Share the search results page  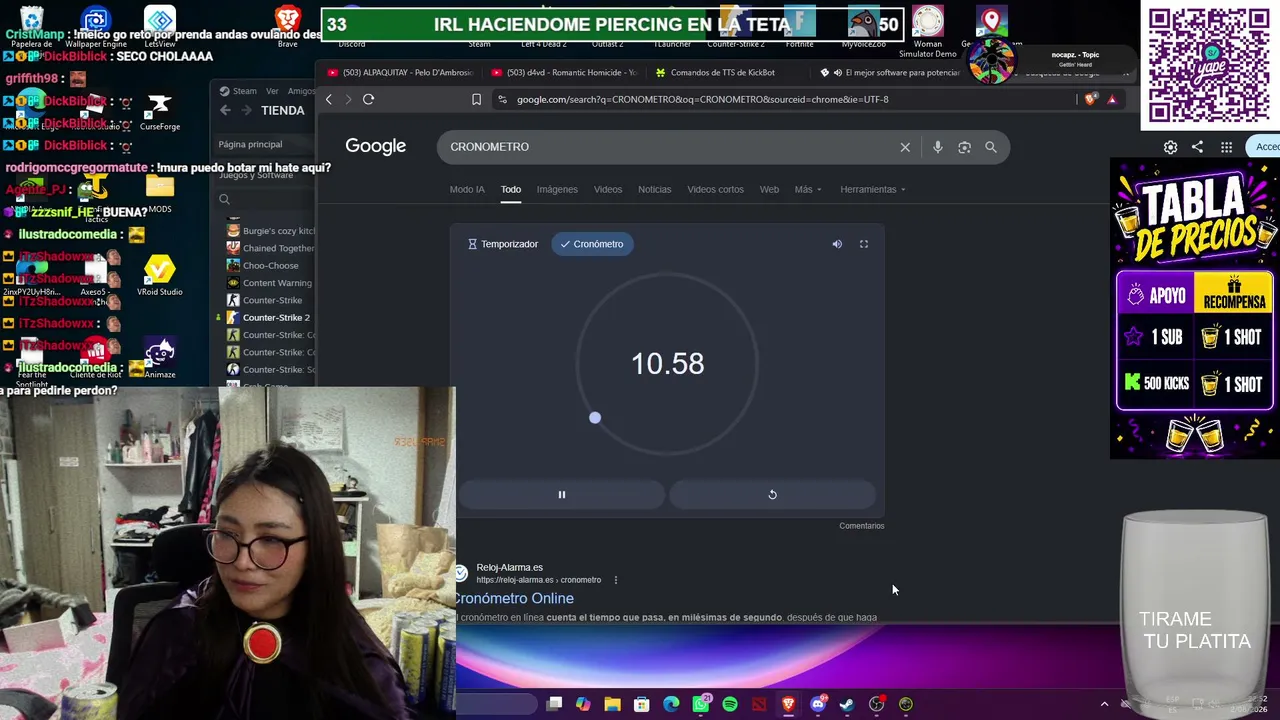coord(1197,147)
